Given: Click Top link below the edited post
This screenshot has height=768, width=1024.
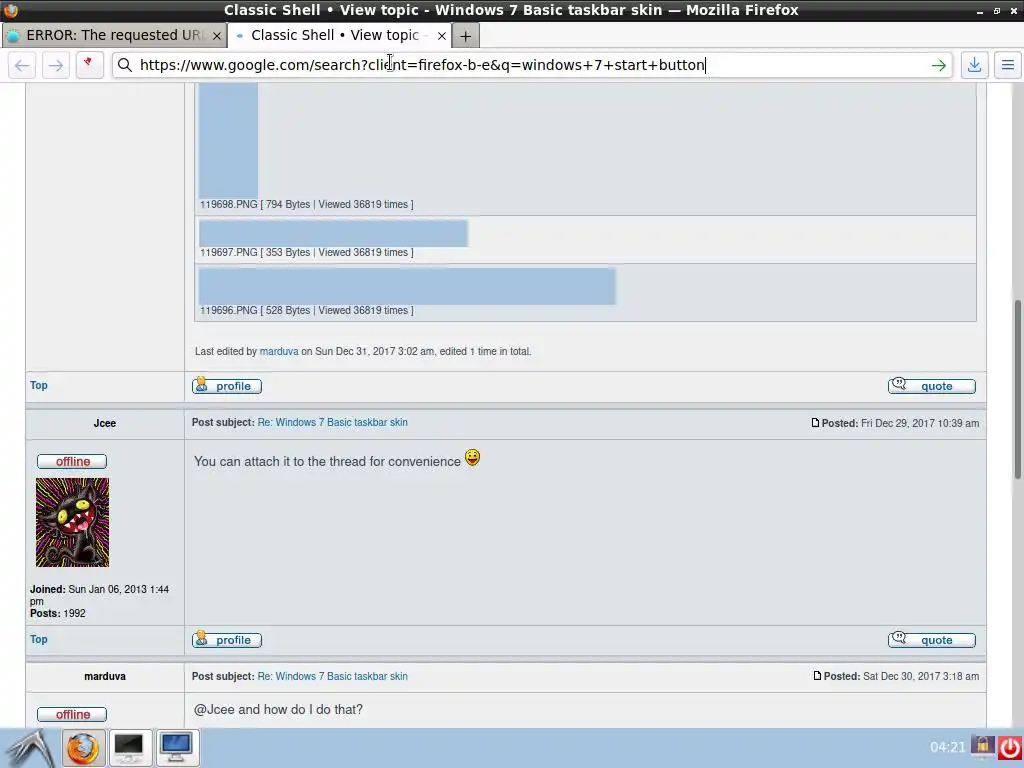Looking at the screenshot, I should click(39, 385).
